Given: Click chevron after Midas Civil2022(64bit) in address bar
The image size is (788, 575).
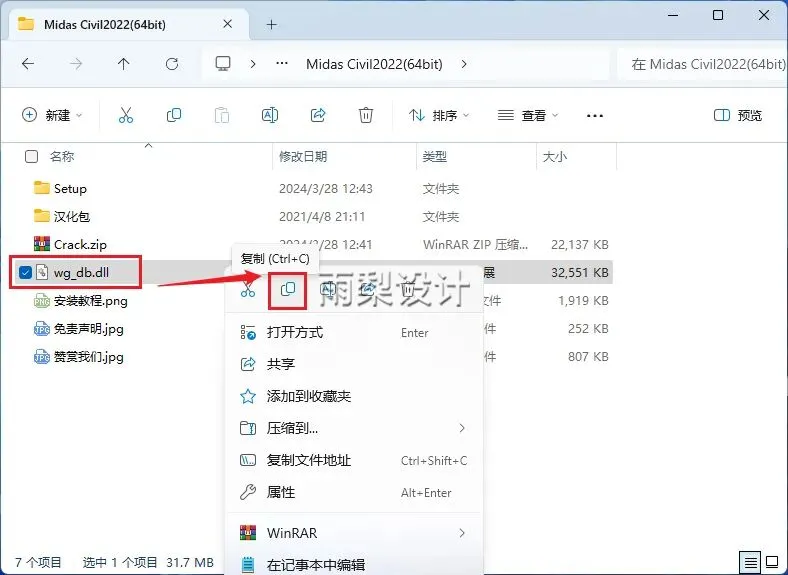Looking at the screenshot, I should [x=464, y=64].
